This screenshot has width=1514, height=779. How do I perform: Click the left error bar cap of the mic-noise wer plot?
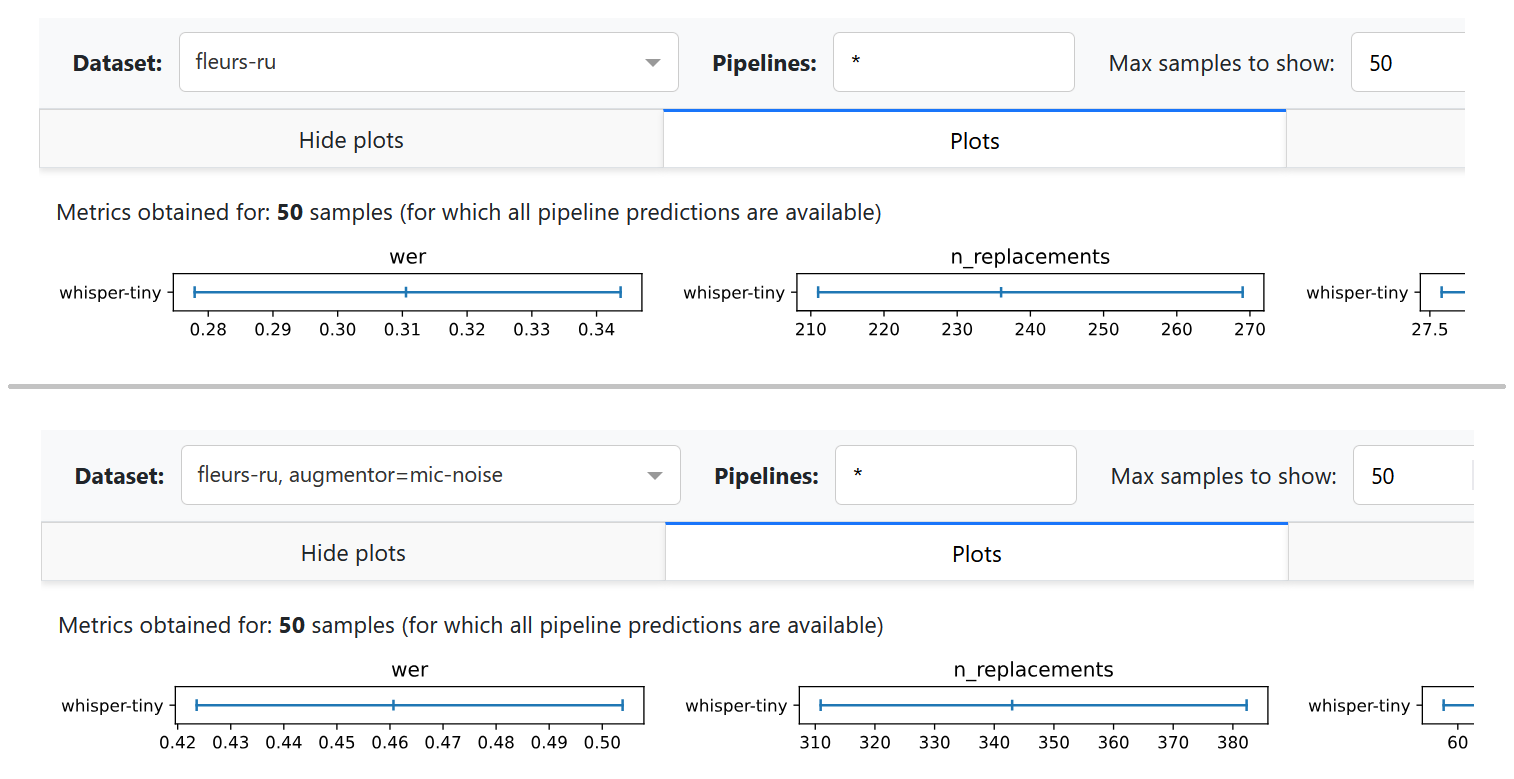tap(197, 705)
